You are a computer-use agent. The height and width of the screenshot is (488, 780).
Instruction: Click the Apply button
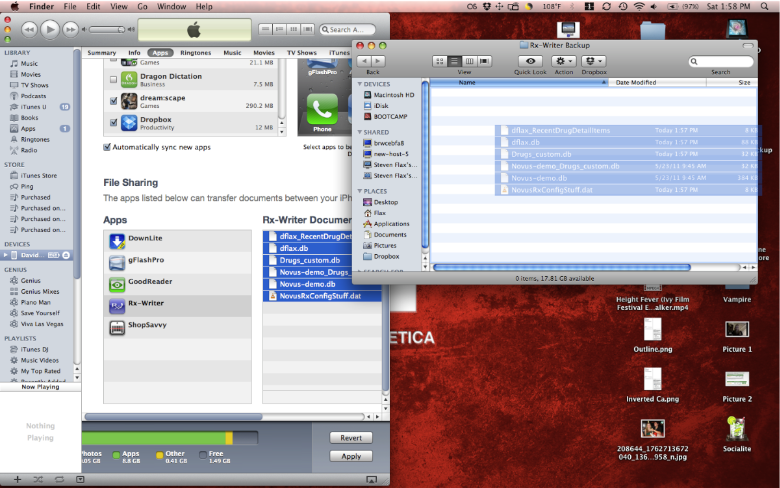[350, 456]
